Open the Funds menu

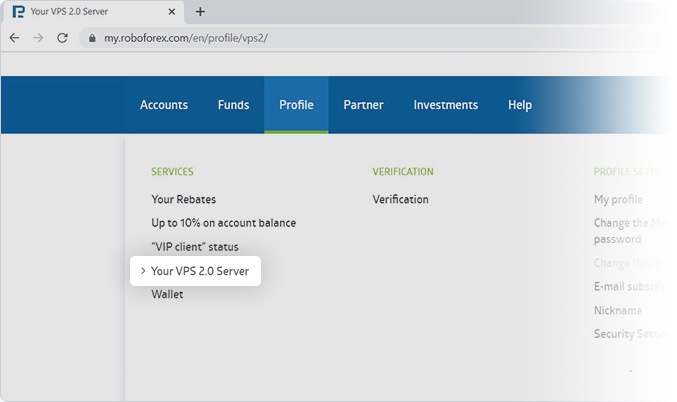tap(233, 105)
